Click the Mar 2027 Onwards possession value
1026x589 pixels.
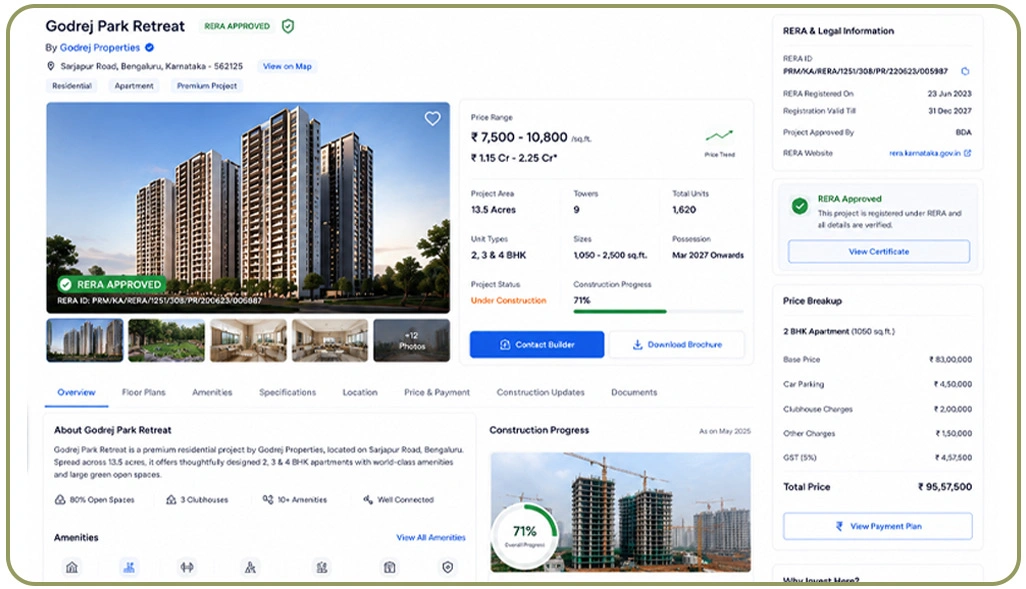pyautogui.click(x=708, y=255)
